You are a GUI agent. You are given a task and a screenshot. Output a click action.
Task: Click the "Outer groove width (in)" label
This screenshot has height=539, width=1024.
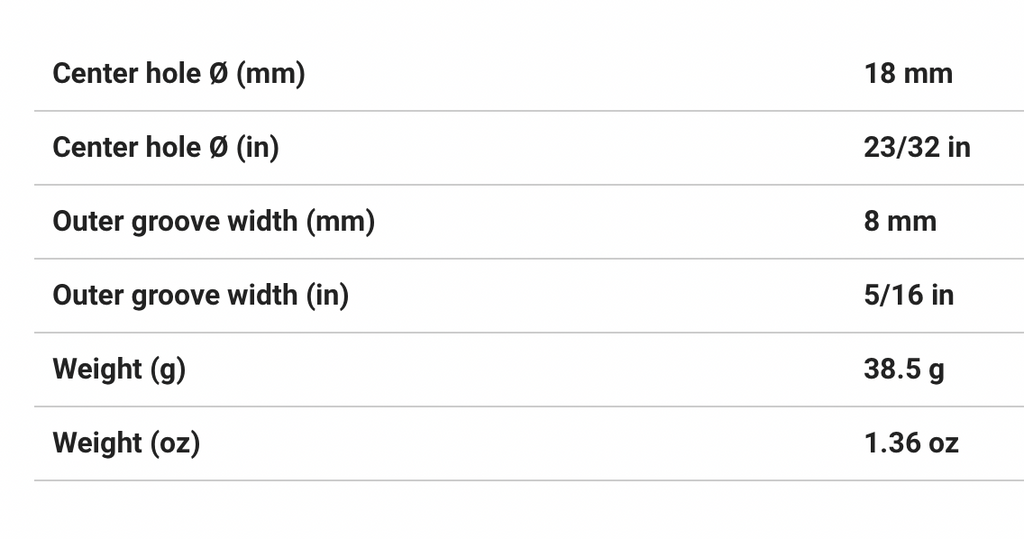click(200, 296)
